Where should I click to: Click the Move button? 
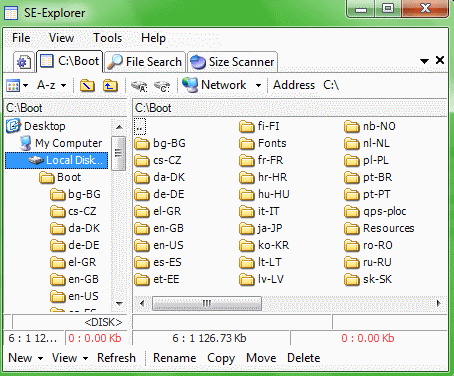(261, 358)
